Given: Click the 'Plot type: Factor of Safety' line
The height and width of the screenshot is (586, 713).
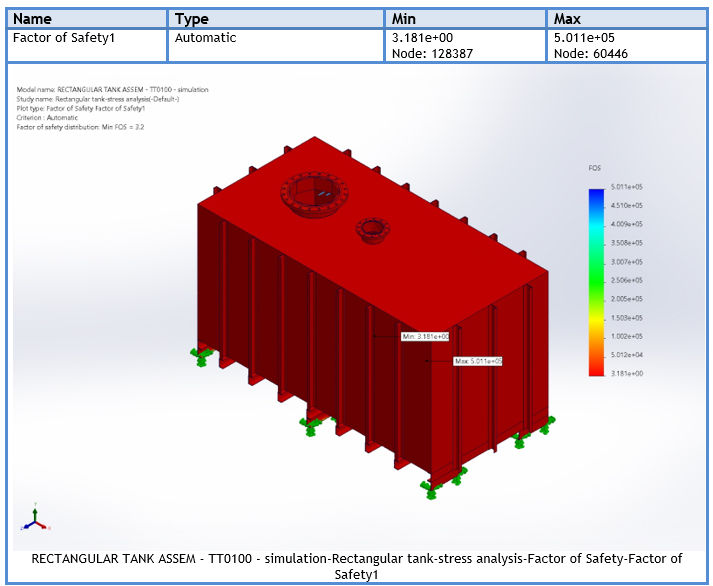Looking at the screenshot, I should tap(80, 108).
